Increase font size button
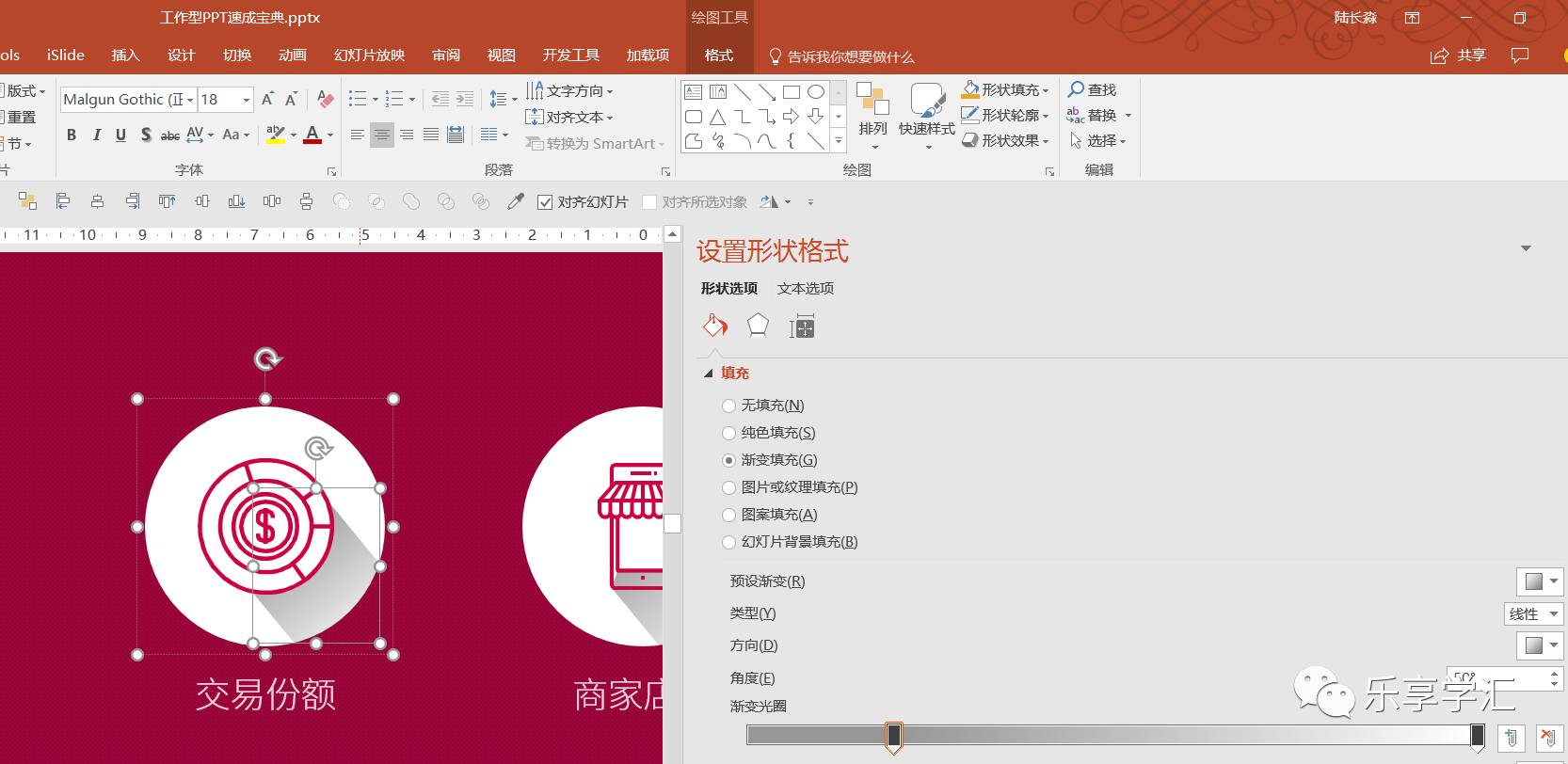The image size is (1568, 764). pos(267,100)
